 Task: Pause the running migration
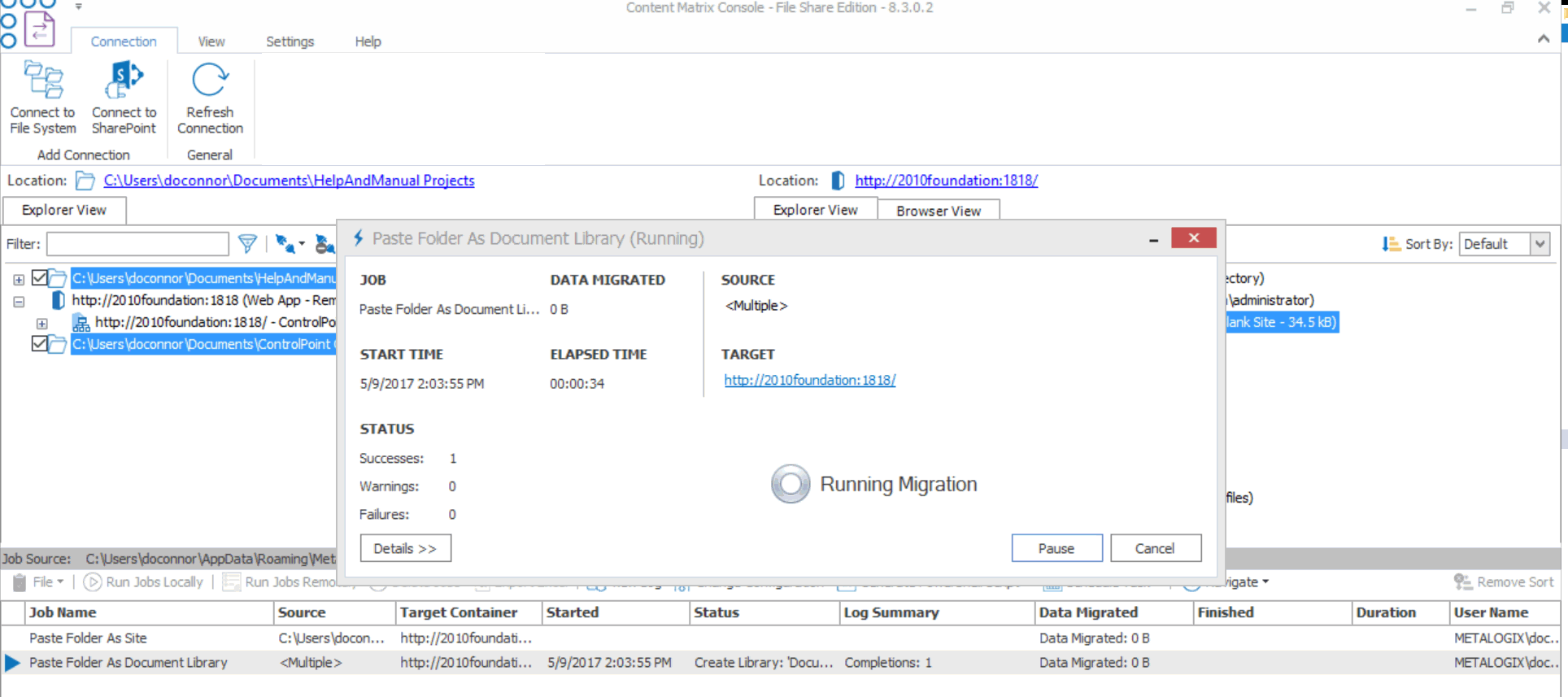click(1056, 548)
